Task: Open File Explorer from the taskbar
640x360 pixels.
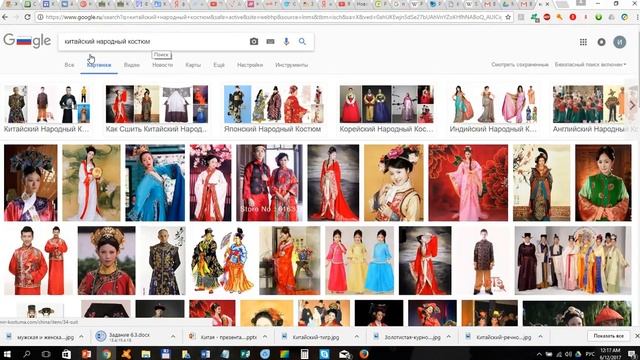Action: 146,354
